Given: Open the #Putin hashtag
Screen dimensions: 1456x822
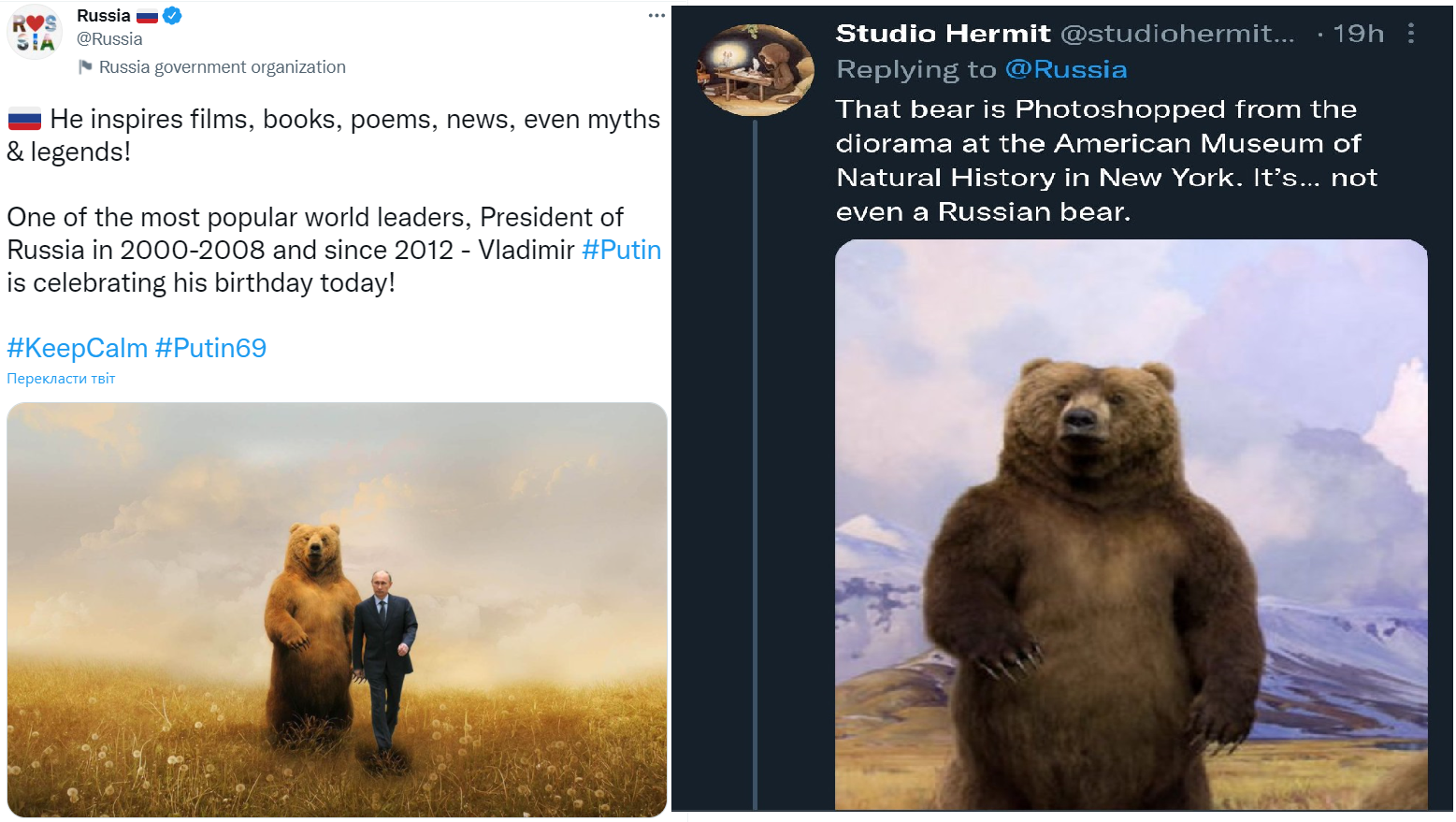Looking at the screenshot, I should [x=621, y=250].
